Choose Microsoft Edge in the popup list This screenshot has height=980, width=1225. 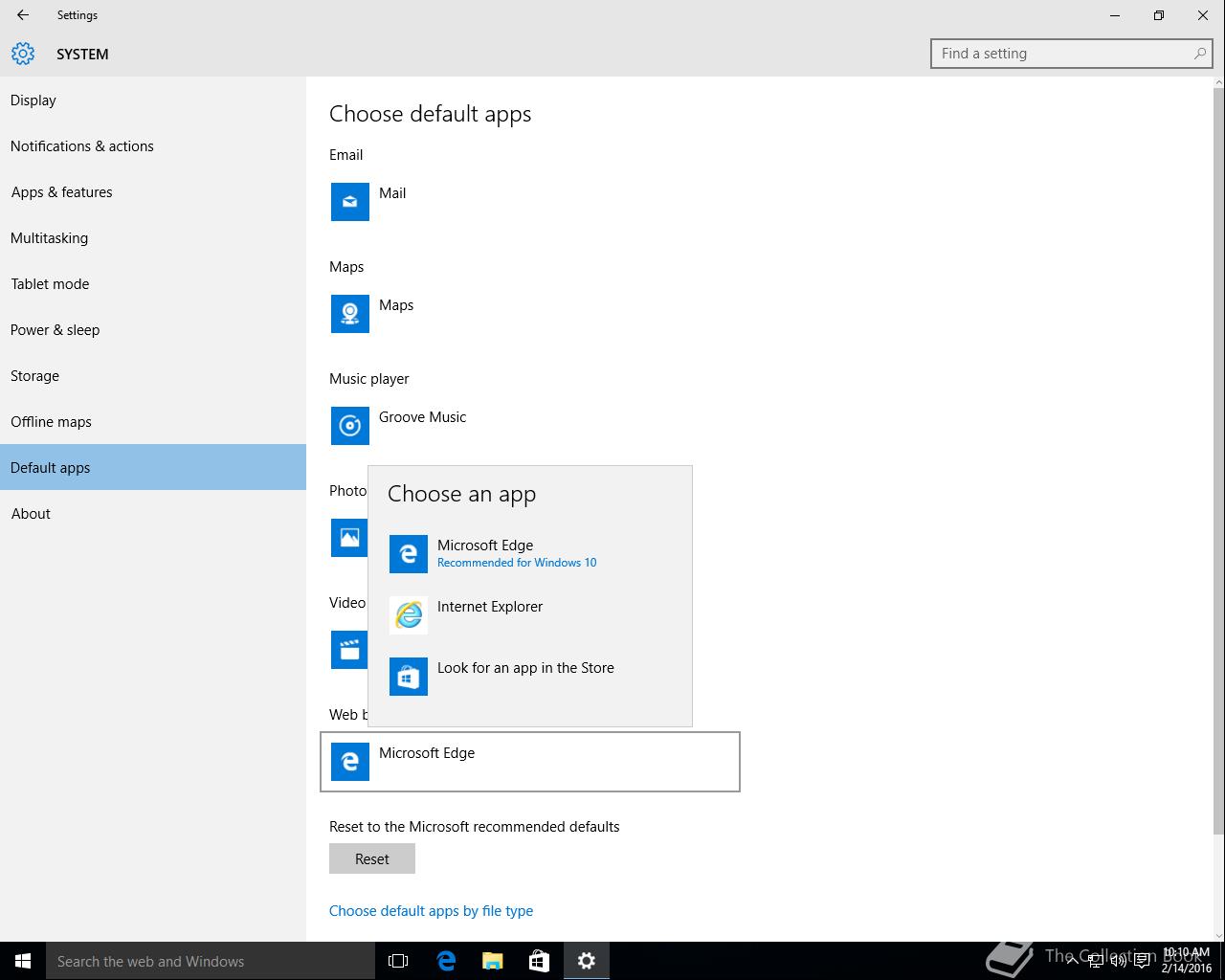(530, 554)
